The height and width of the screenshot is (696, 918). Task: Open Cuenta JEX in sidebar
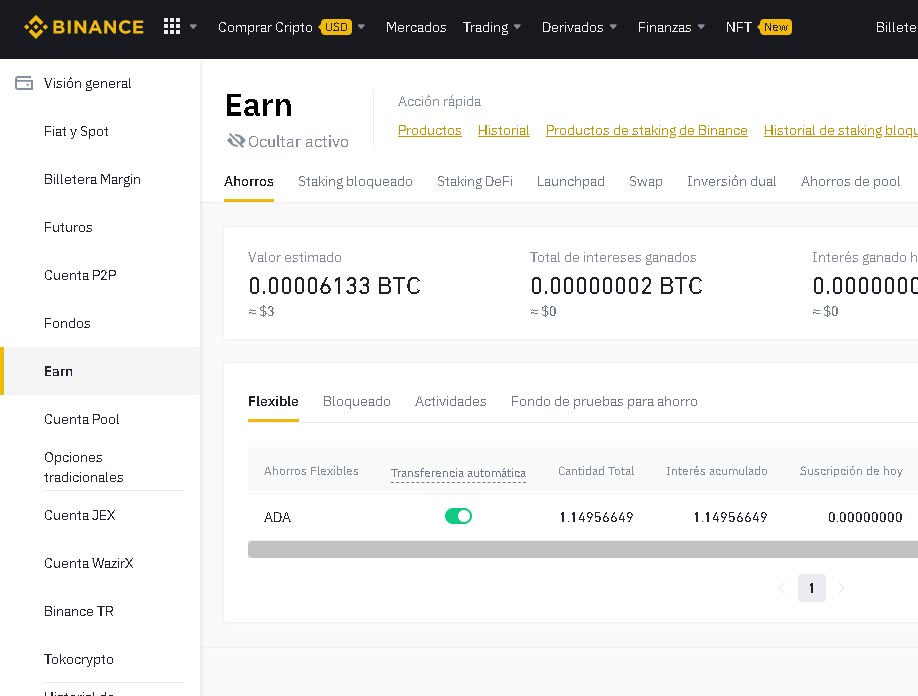(80, 515)
